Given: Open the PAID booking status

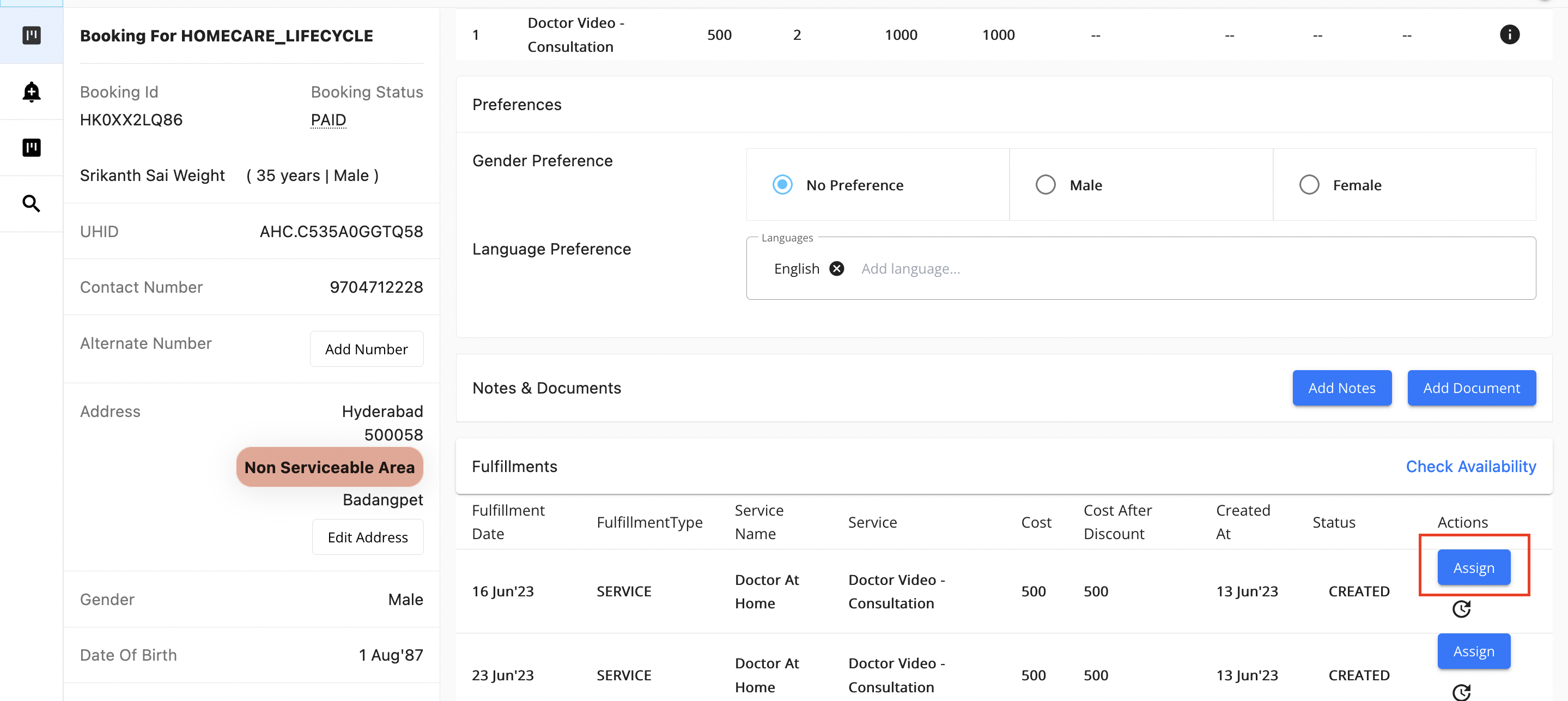Looking at the screenshot, I should tap(328, 120).
